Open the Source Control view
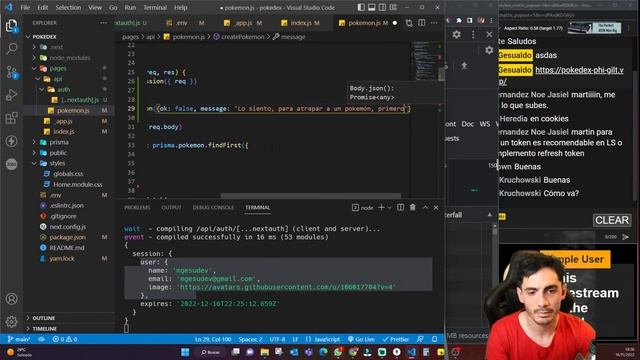640x360 pixels. pos(11,72)
